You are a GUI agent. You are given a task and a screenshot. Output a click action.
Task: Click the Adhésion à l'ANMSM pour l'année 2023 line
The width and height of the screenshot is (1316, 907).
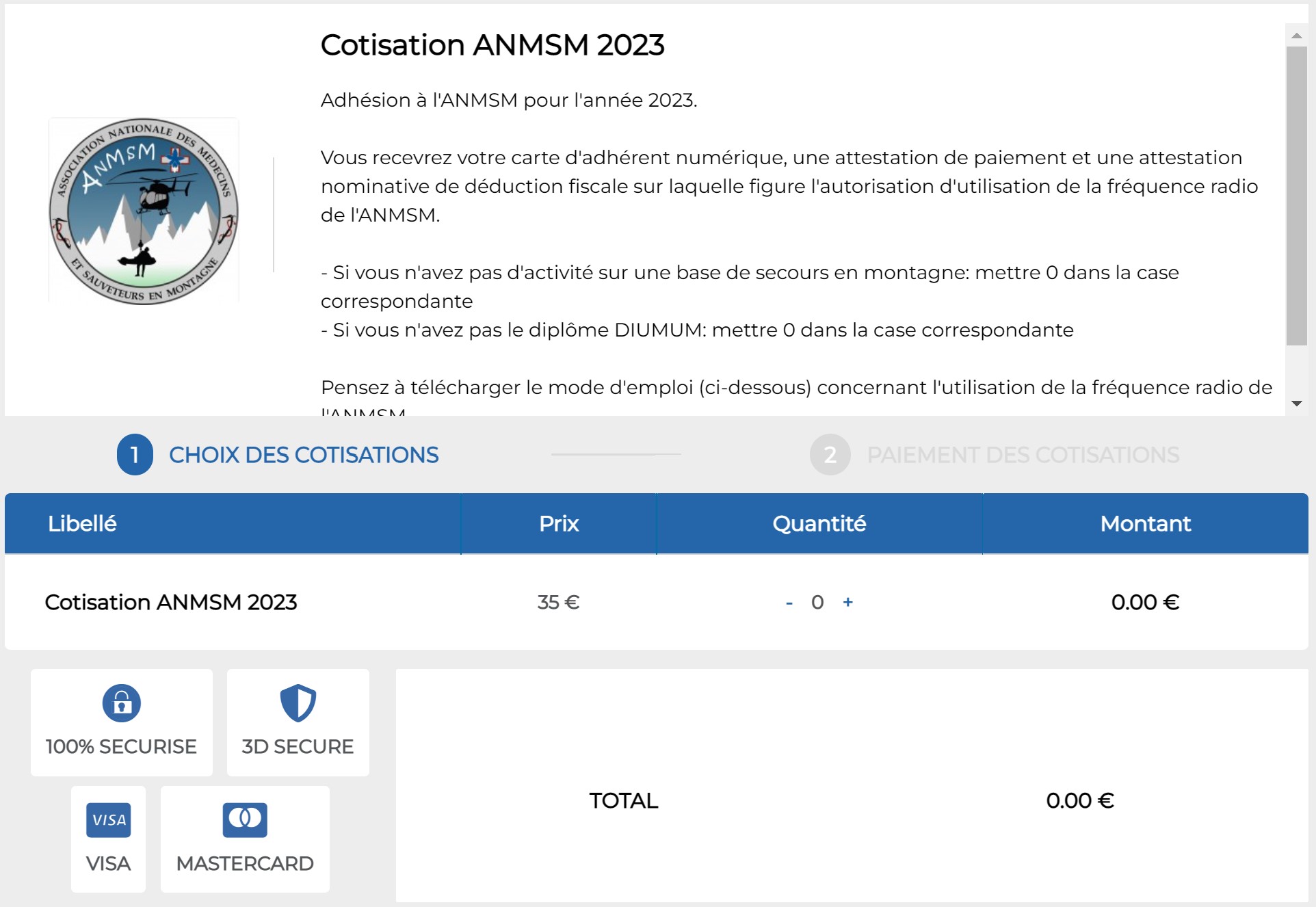click(x=509, y=100)
